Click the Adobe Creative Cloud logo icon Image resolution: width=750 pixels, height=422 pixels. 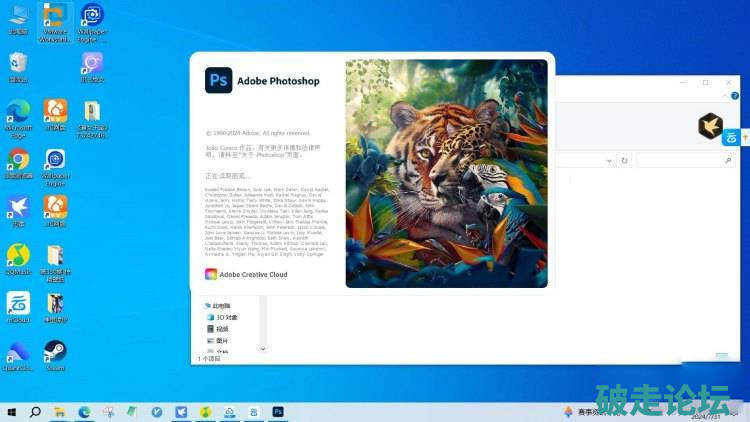(210, 274)
